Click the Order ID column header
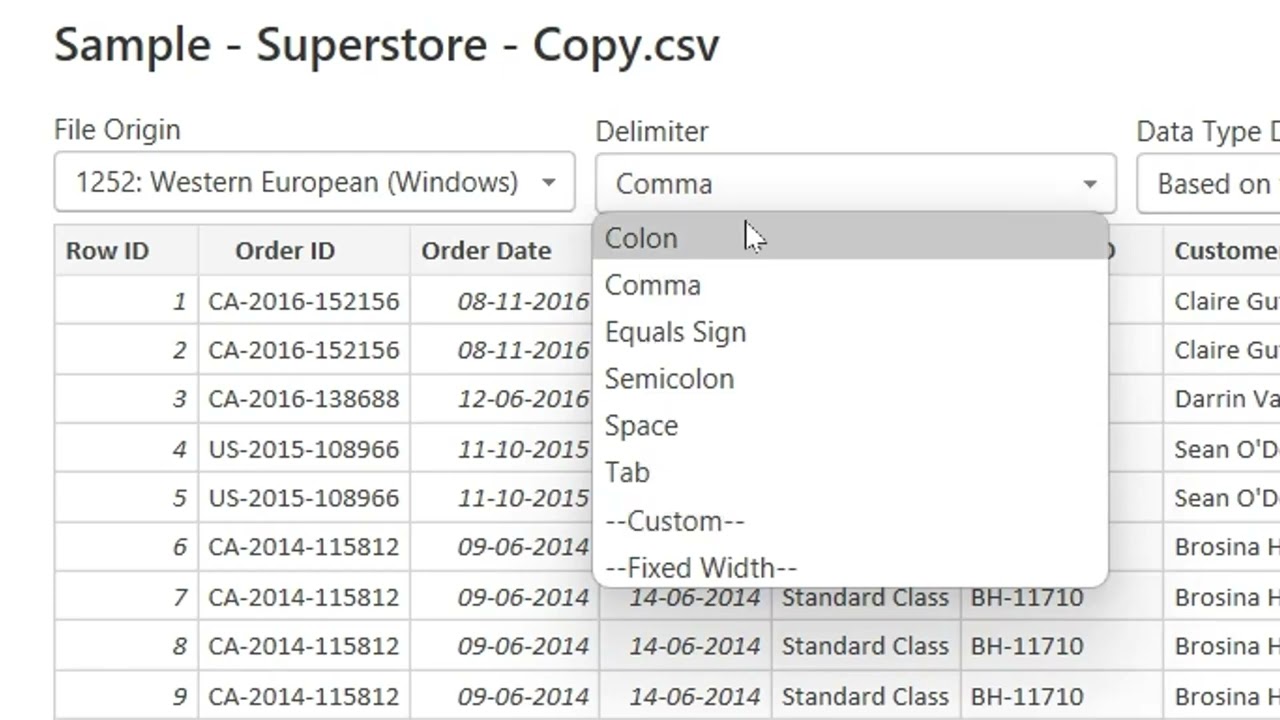1280x720 pixels. [285, 251]
